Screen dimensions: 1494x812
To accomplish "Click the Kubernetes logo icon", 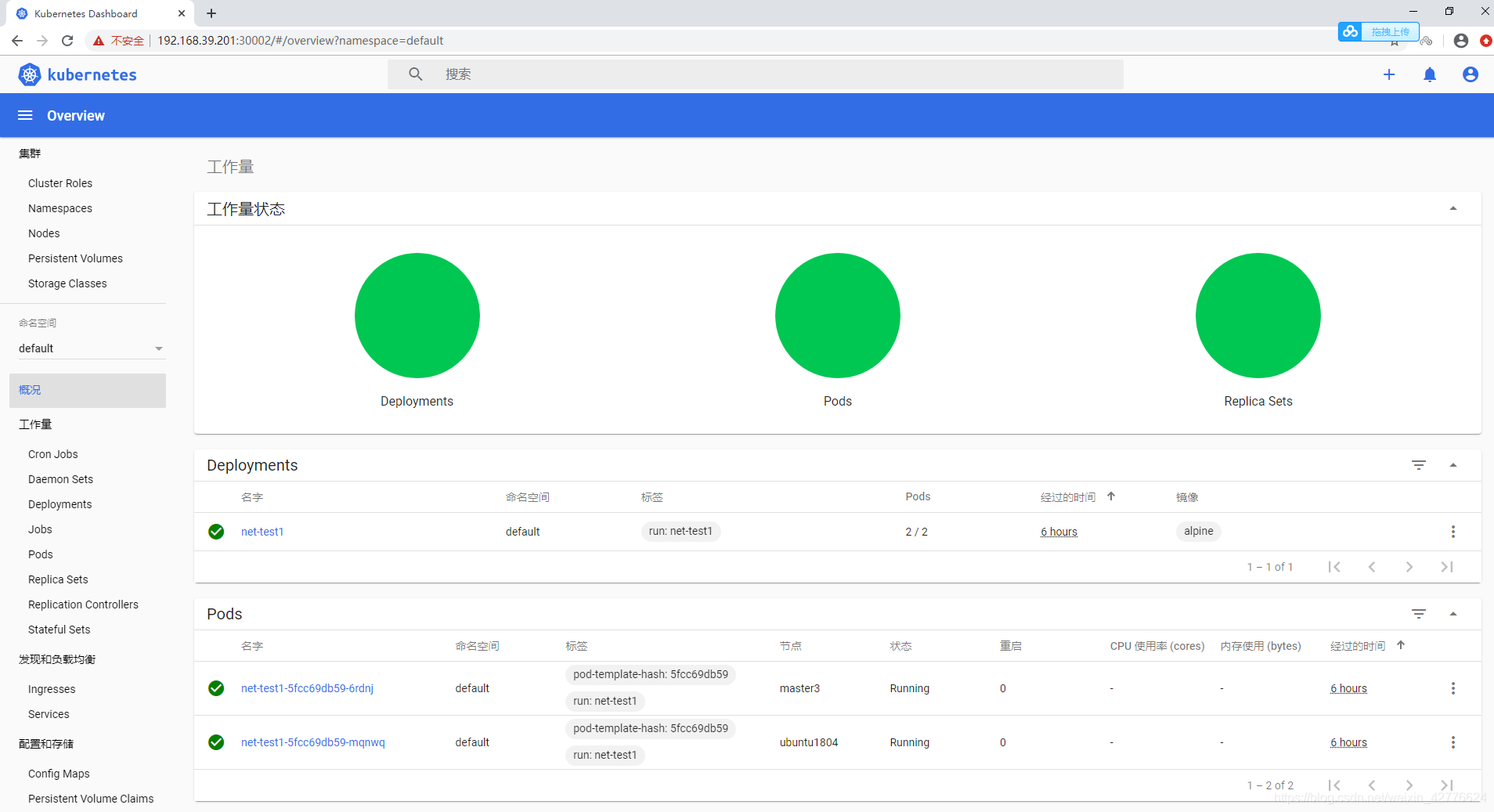I will [x=30, y=74].
